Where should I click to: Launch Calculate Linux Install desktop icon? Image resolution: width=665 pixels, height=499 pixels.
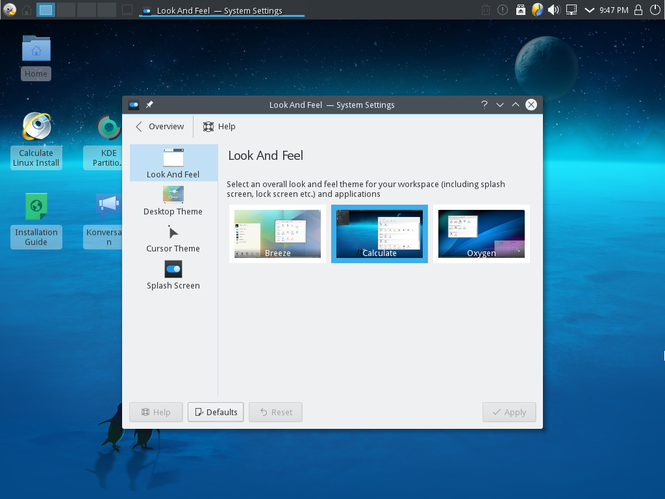pyautogui.click(x=36, y=140)
